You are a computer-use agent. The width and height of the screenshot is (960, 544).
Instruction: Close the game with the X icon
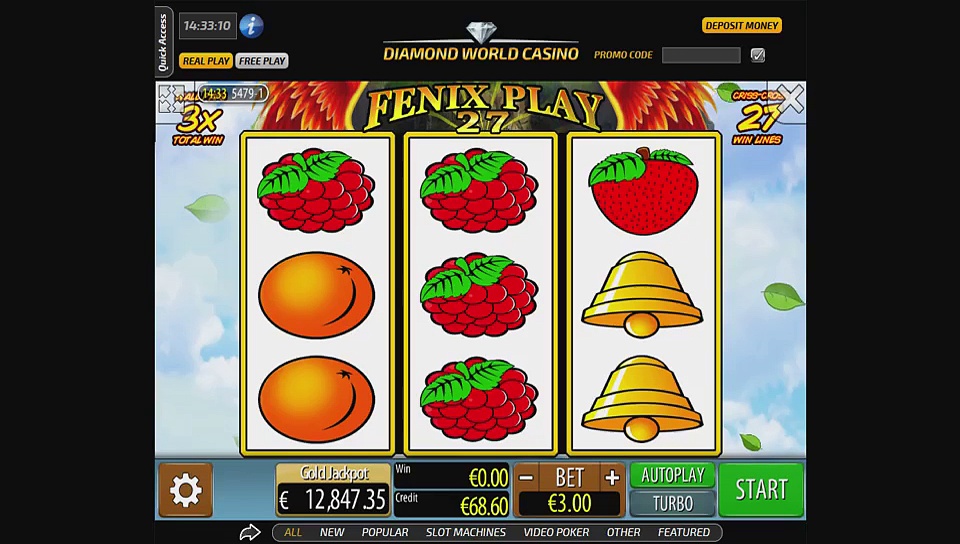(x=790, y=99)
